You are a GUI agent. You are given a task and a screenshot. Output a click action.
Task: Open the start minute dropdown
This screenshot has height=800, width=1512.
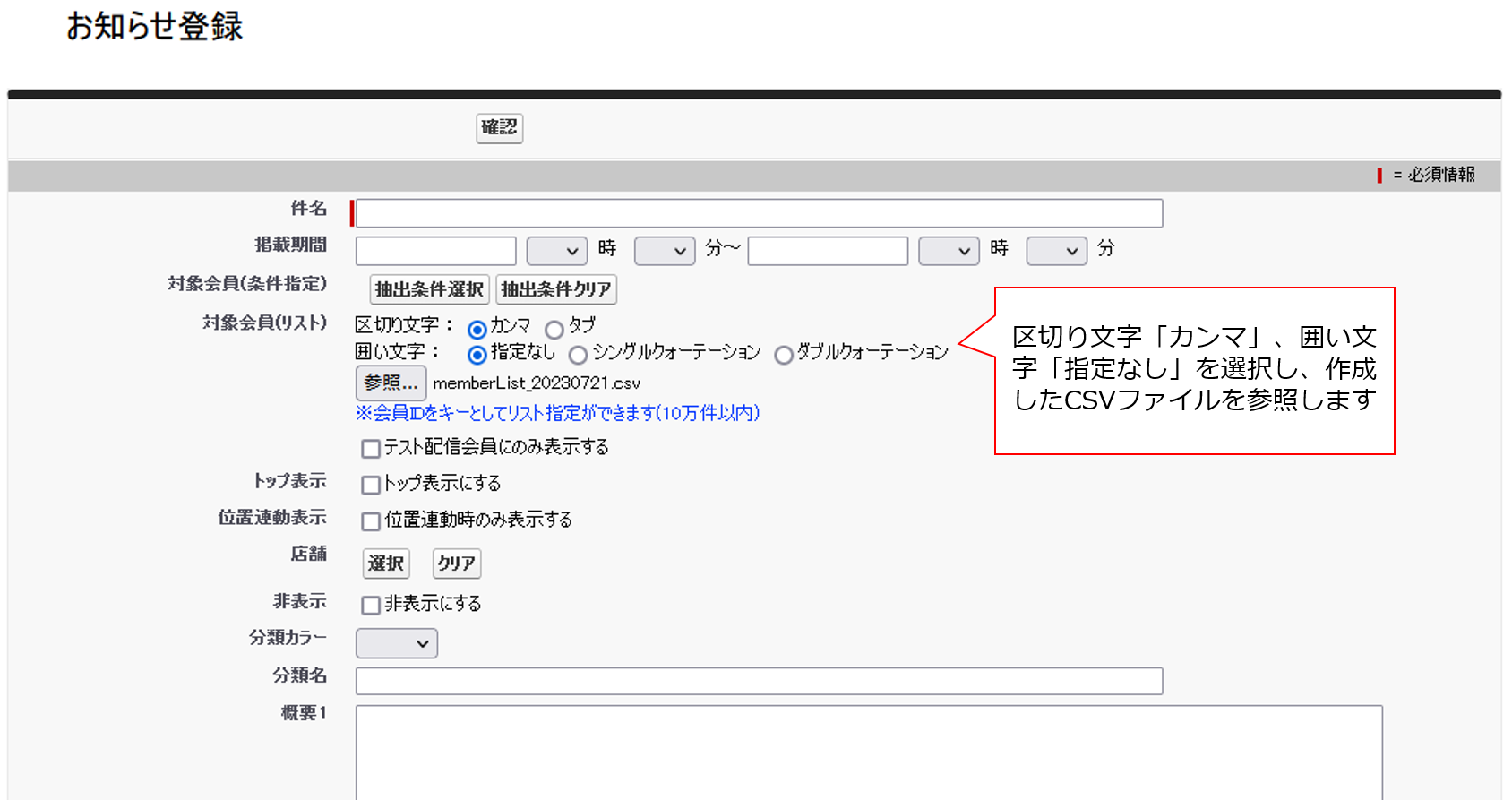[665, 251]
